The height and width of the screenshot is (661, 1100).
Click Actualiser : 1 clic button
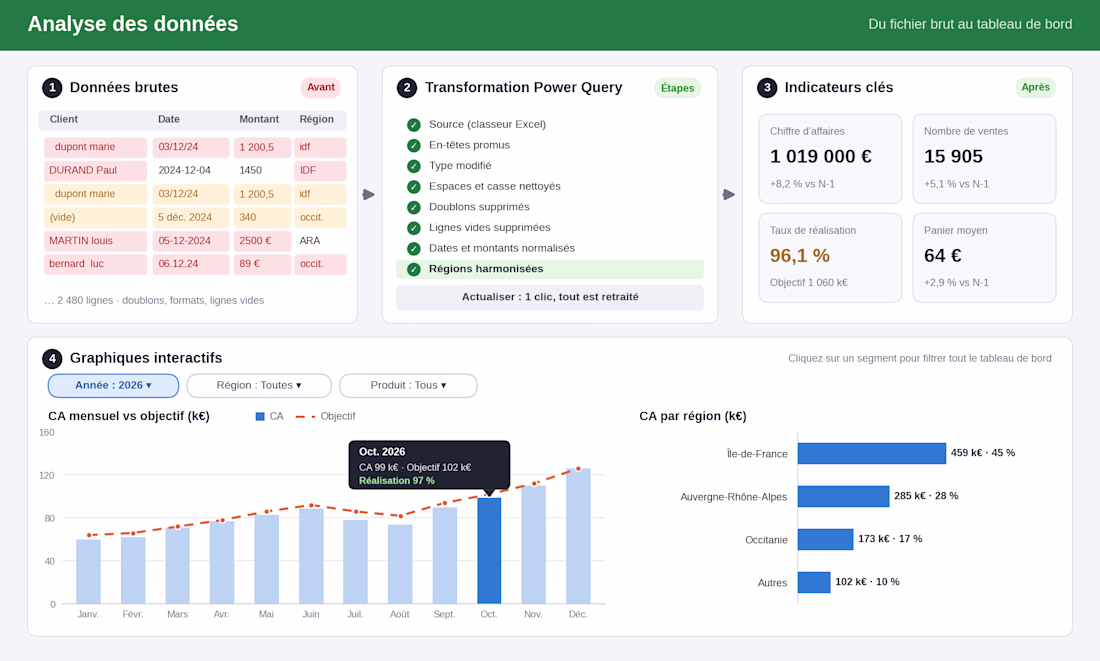tap(550, 297)
